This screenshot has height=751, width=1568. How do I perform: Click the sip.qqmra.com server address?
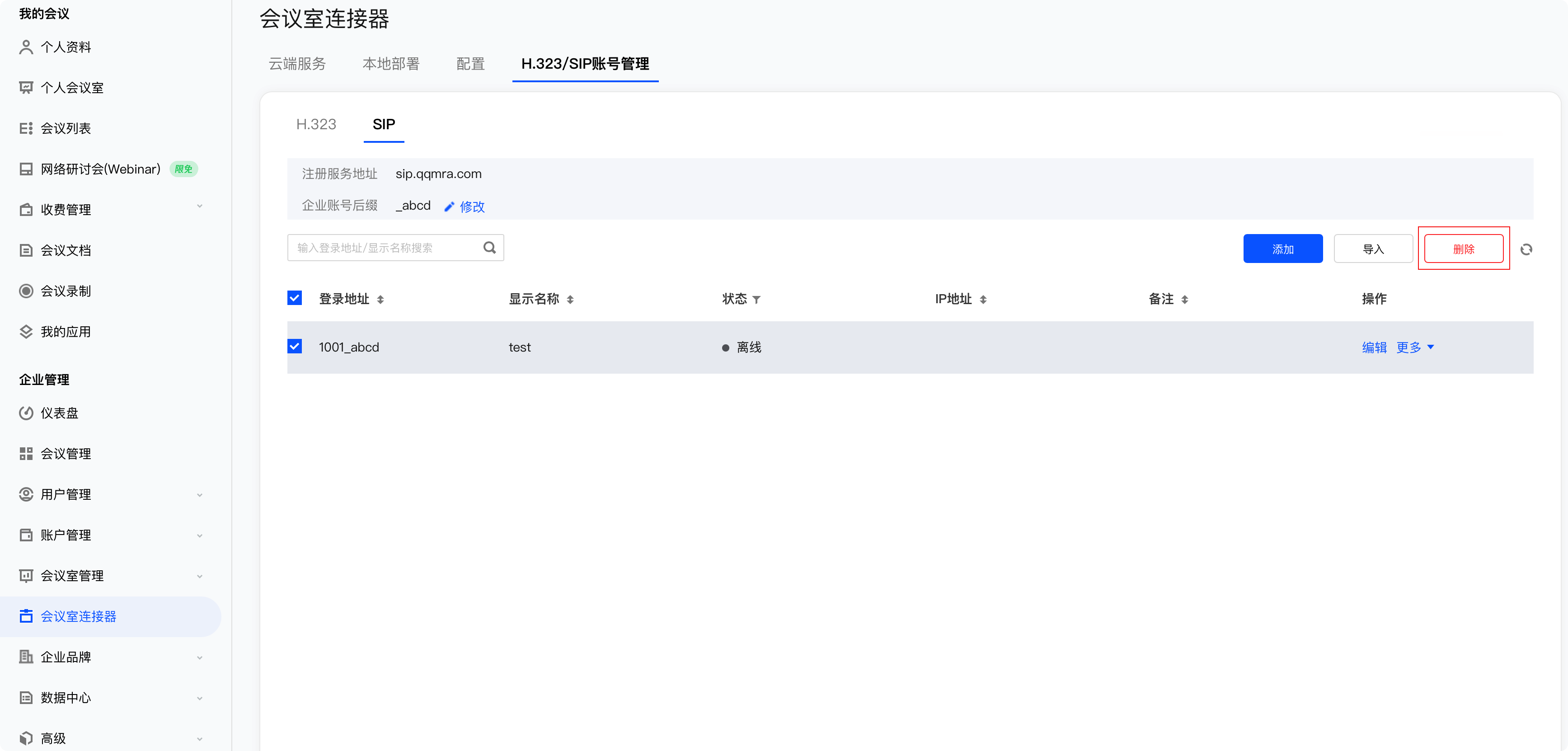tap(438, 174)
